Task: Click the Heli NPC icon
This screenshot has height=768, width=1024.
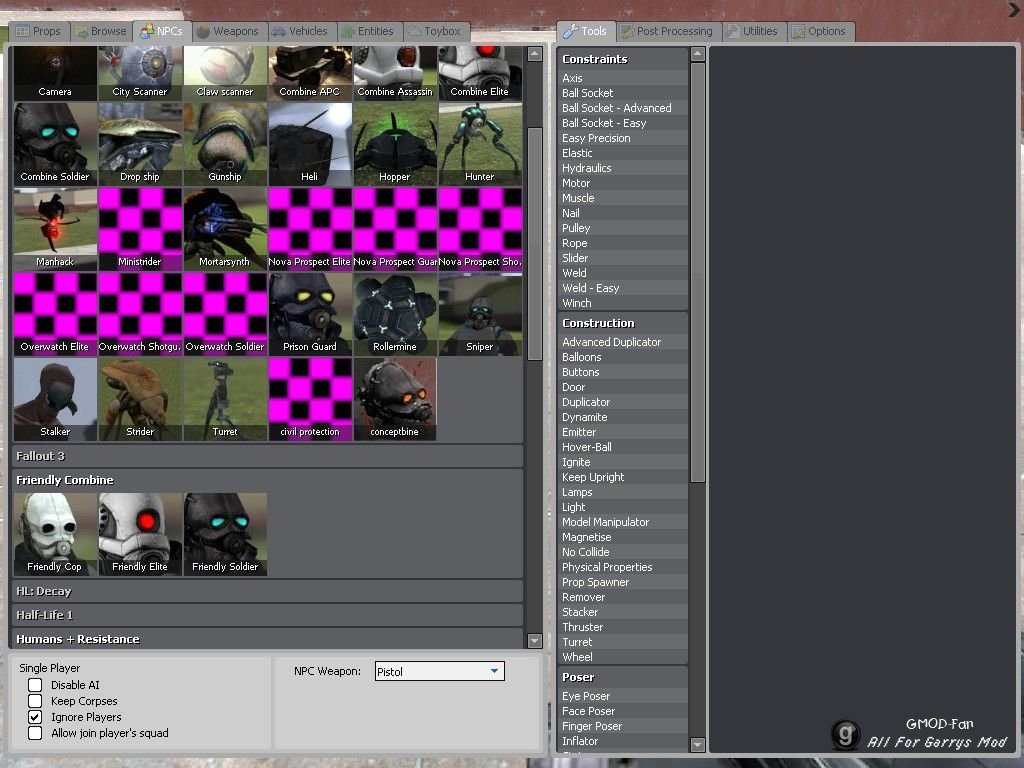Action: [x=310, y=144]
